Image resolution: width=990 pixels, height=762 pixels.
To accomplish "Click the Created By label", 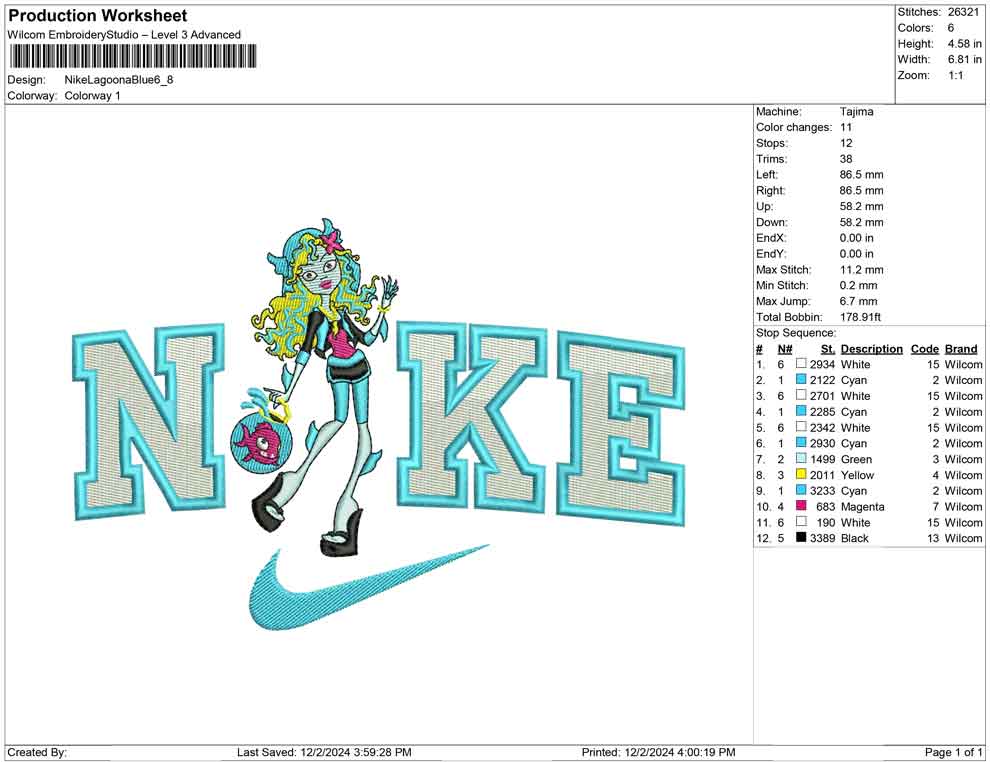I will (37, 752).
